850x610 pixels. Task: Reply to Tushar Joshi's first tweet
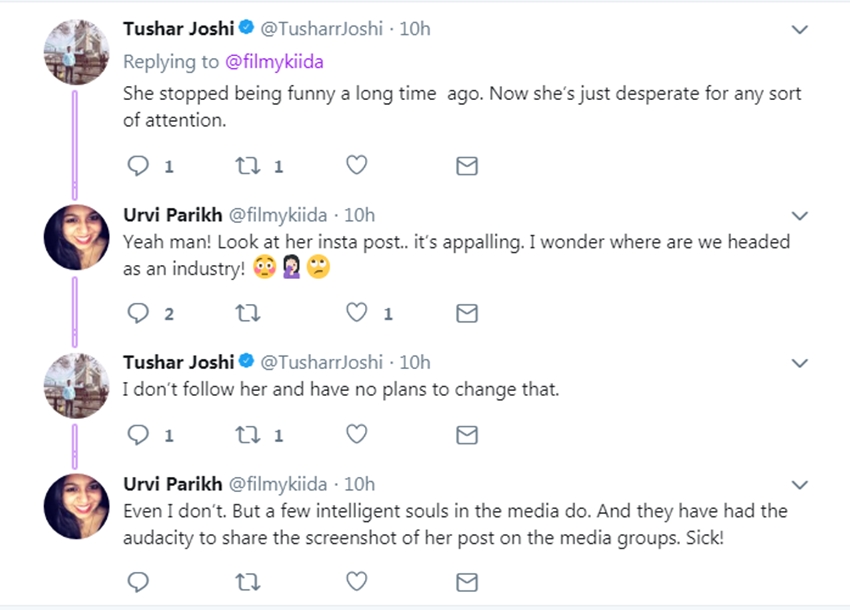(x=140, y=166)
